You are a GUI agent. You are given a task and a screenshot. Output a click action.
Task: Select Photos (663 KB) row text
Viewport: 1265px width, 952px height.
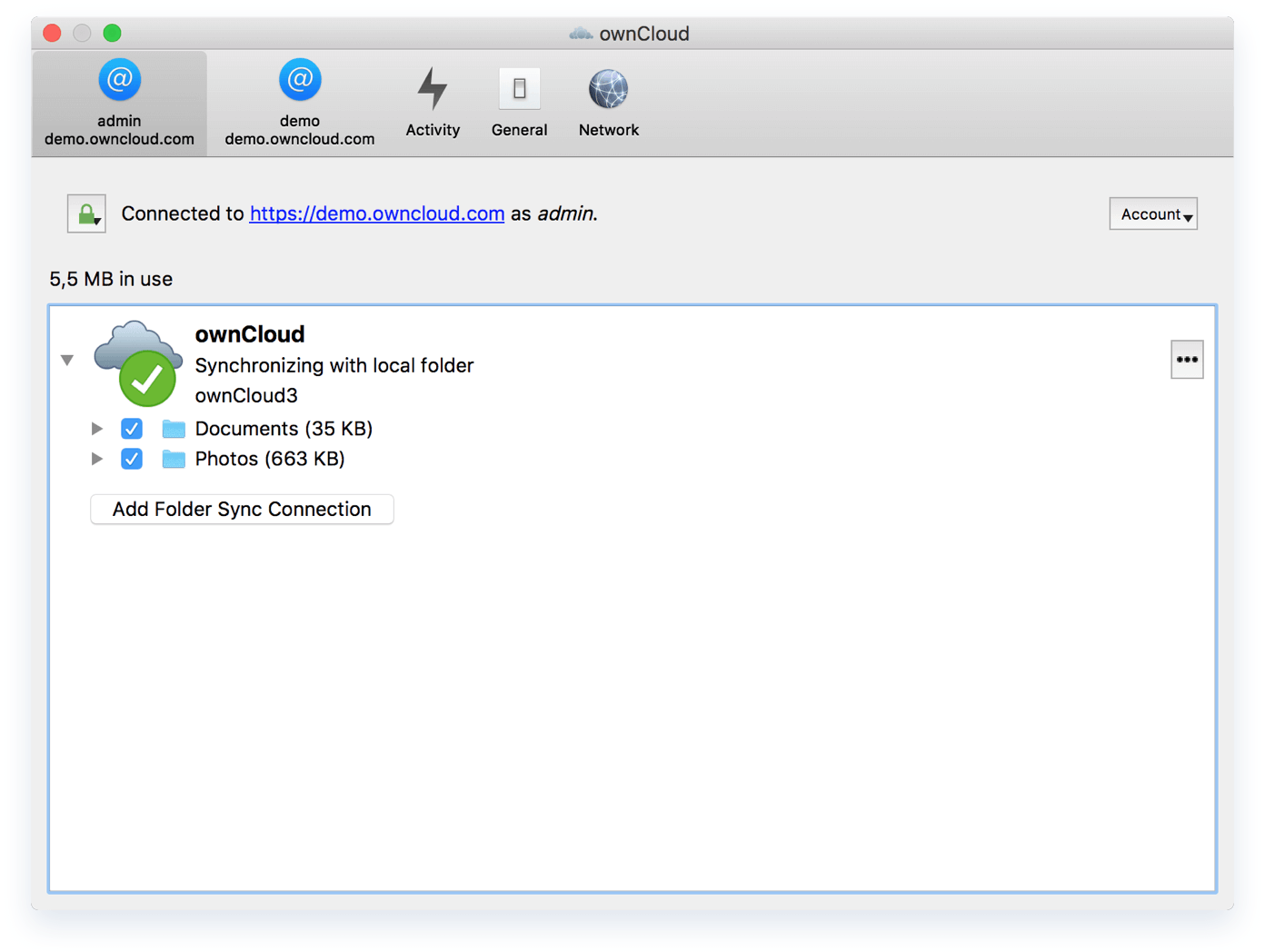(x=270, y=459)
